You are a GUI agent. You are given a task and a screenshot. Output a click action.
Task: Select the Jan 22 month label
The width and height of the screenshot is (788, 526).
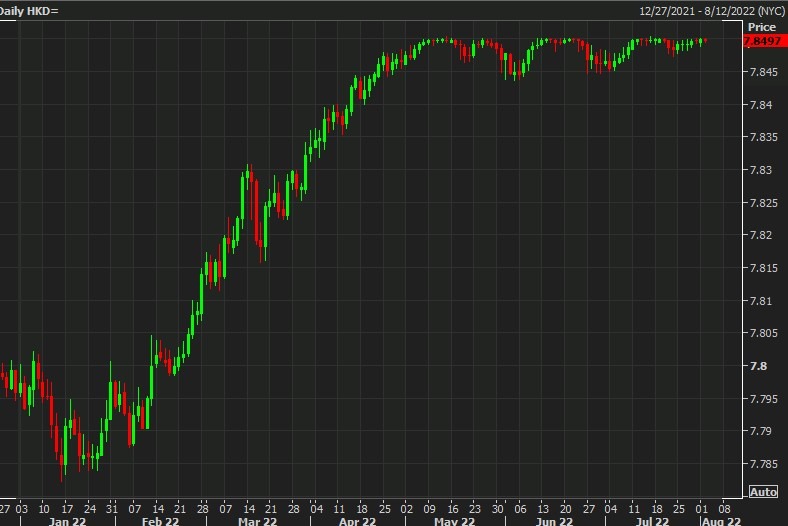click(67, 521)
